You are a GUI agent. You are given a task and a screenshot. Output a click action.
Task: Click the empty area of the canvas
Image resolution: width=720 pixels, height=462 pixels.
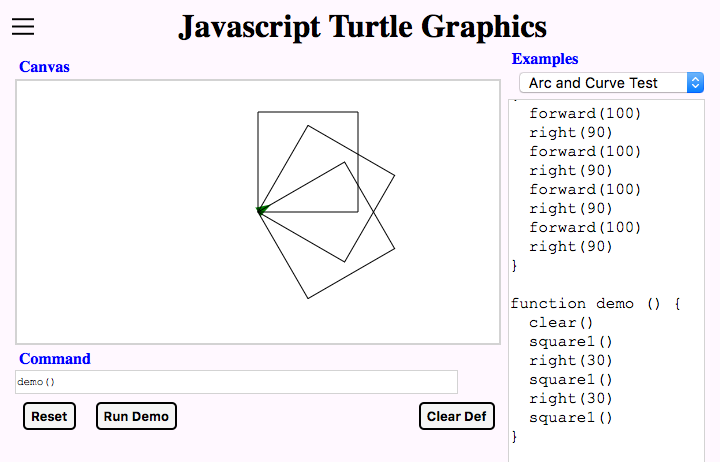tap(129, 211)
